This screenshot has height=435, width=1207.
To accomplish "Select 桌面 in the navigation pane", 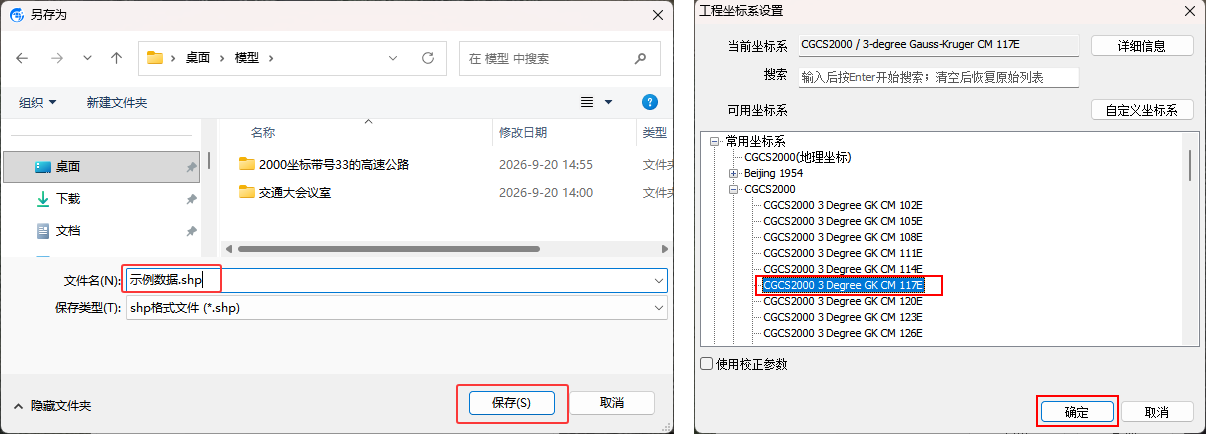I will click(101, 167).
